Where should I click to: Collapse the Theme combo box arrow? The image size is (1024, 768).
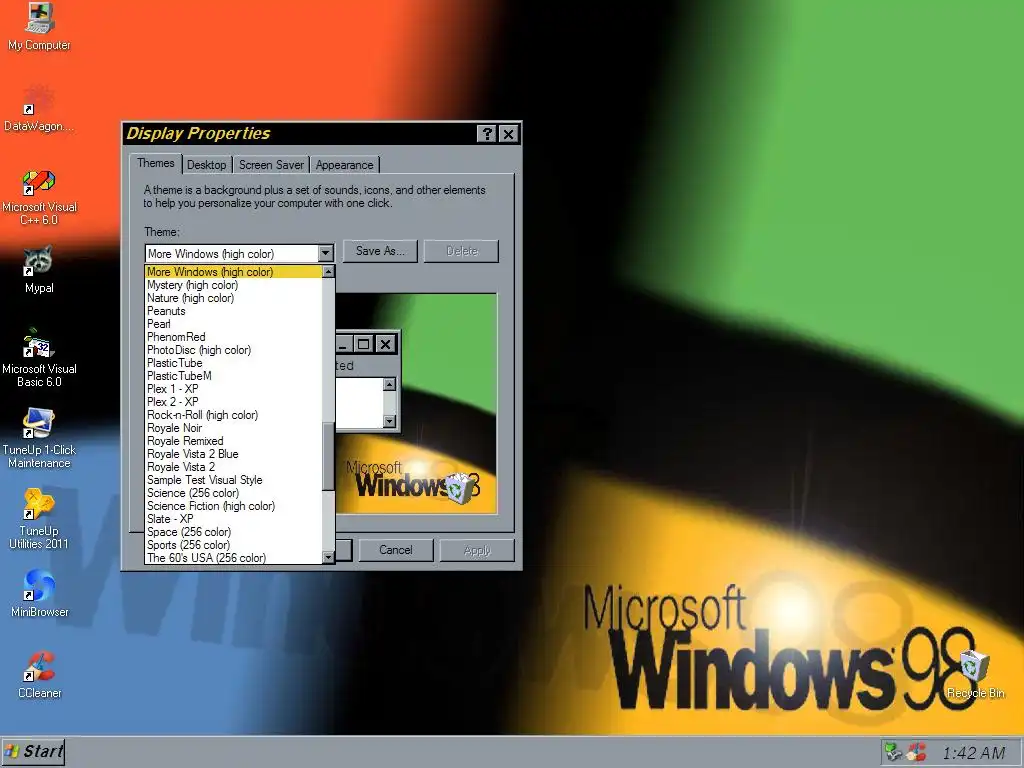[x=325, y=253]
